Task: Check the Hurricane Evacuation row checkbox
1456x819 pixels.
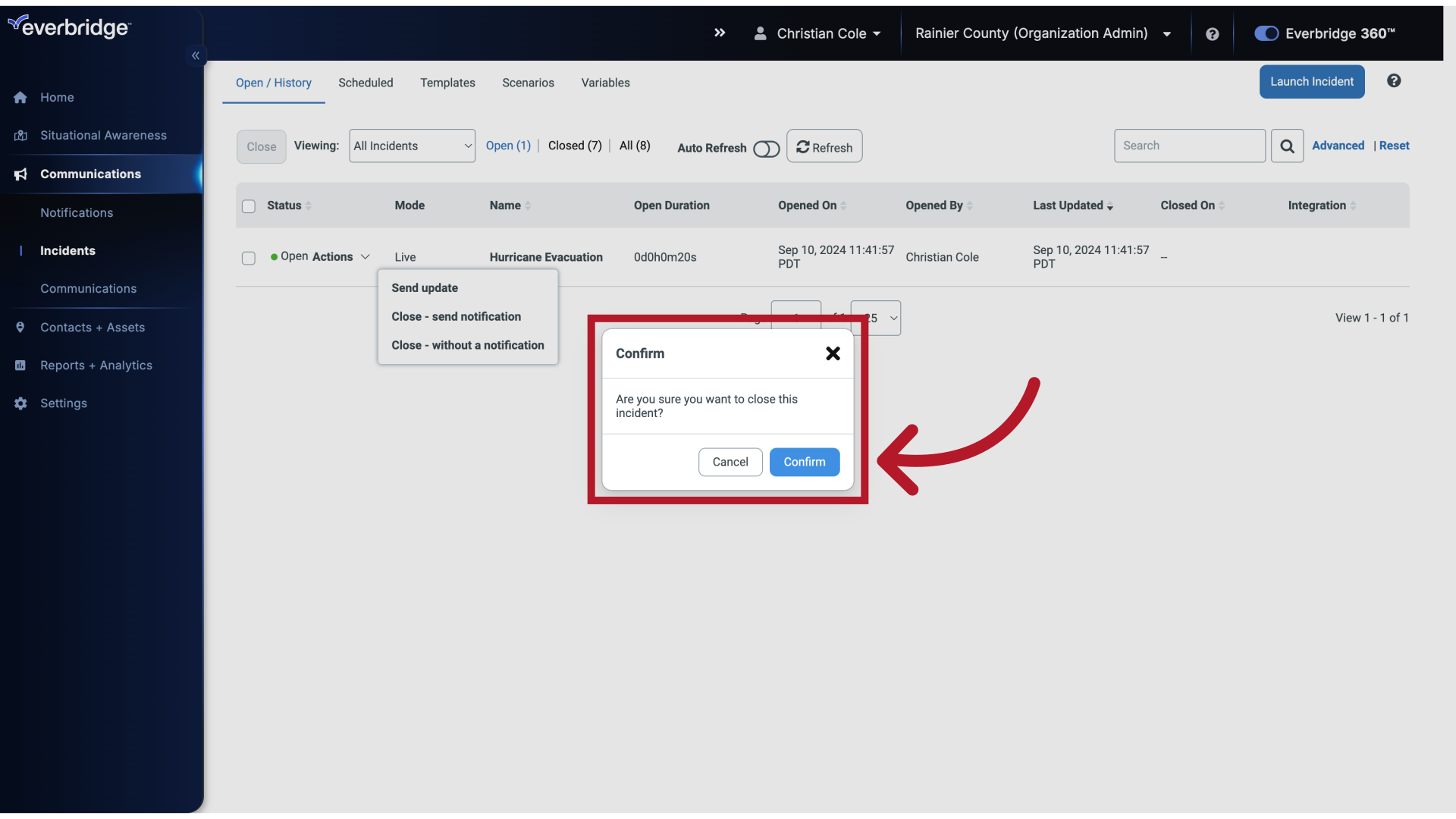Action: (x=249, y=258)
